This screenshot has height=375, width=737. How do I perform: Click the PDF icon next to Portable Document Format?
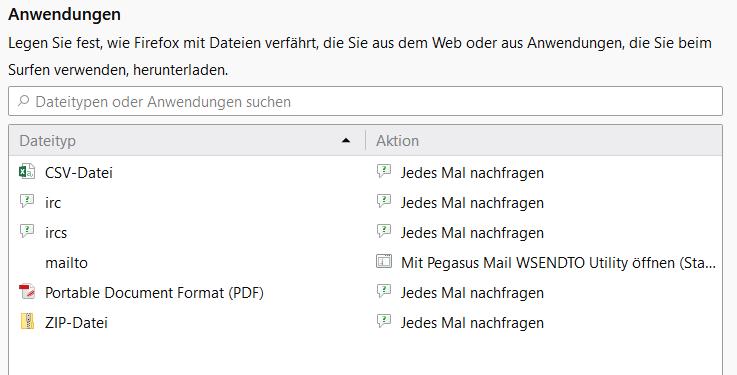pyautogui.click(x=27, y=292)
